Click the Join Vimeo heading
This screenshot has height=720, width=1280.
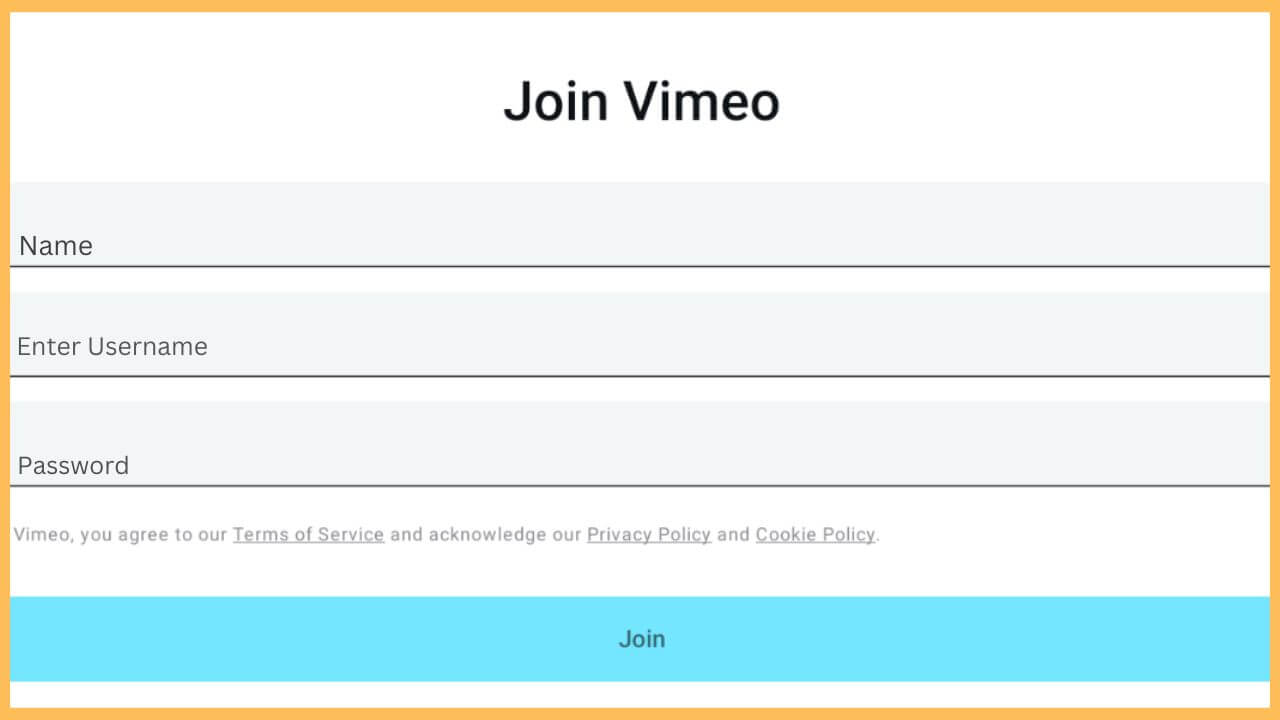[x=640, y=100]
